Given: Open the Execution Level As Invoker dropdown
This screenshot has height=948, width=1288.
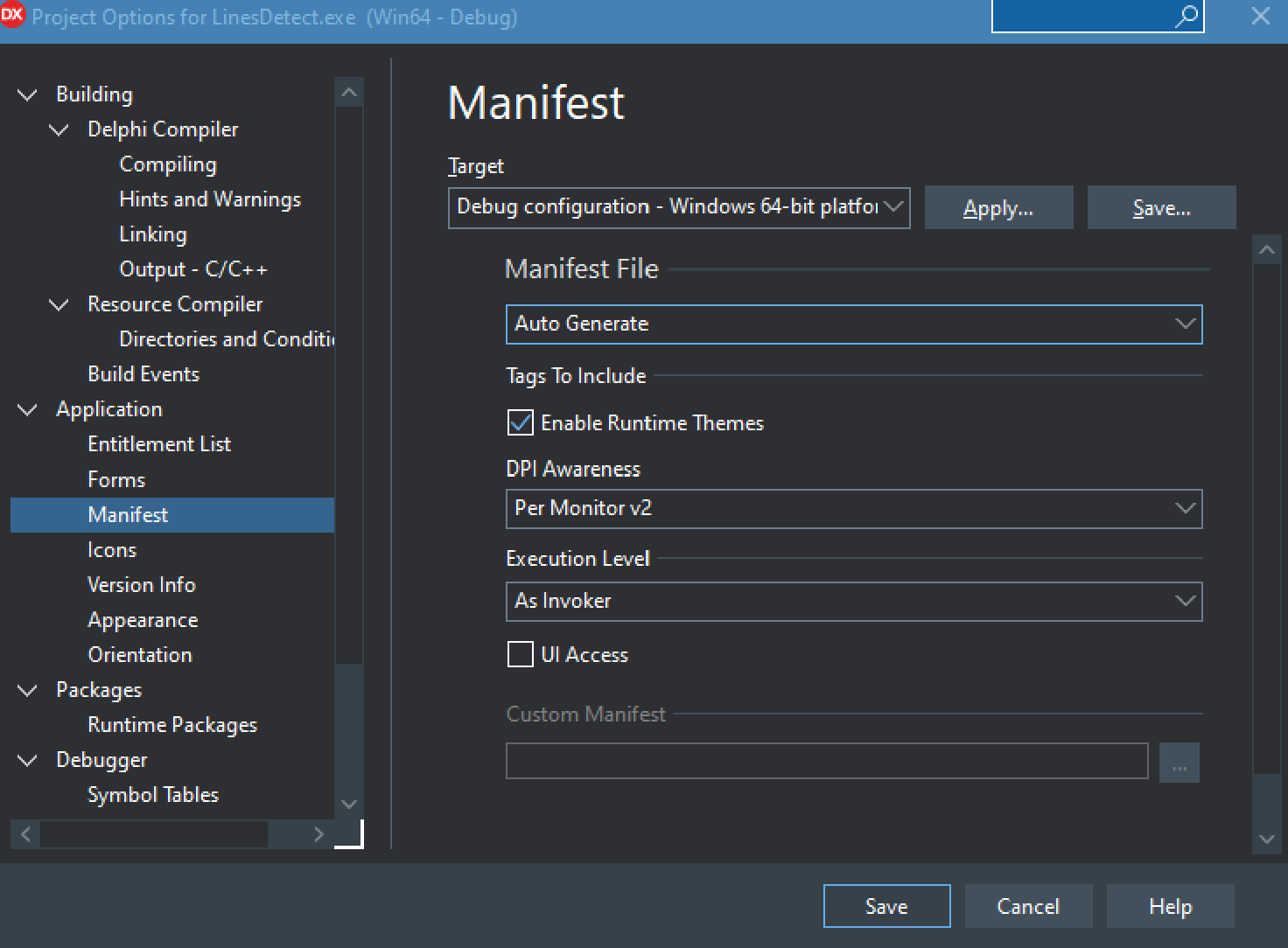Looking at the screenshot, I should pos(854,602).
